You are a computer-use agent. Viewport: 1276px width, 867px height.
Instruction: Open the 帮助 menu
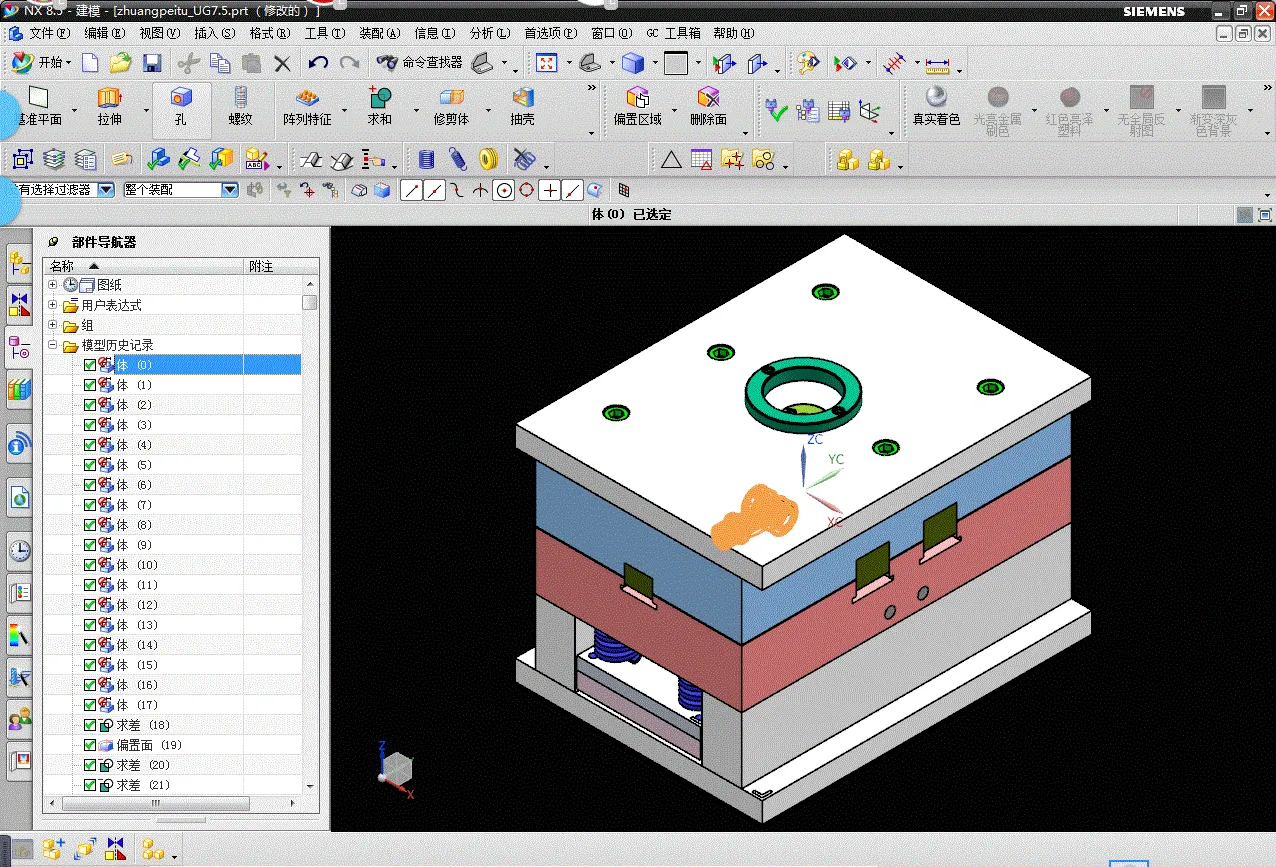click(733, 33)
